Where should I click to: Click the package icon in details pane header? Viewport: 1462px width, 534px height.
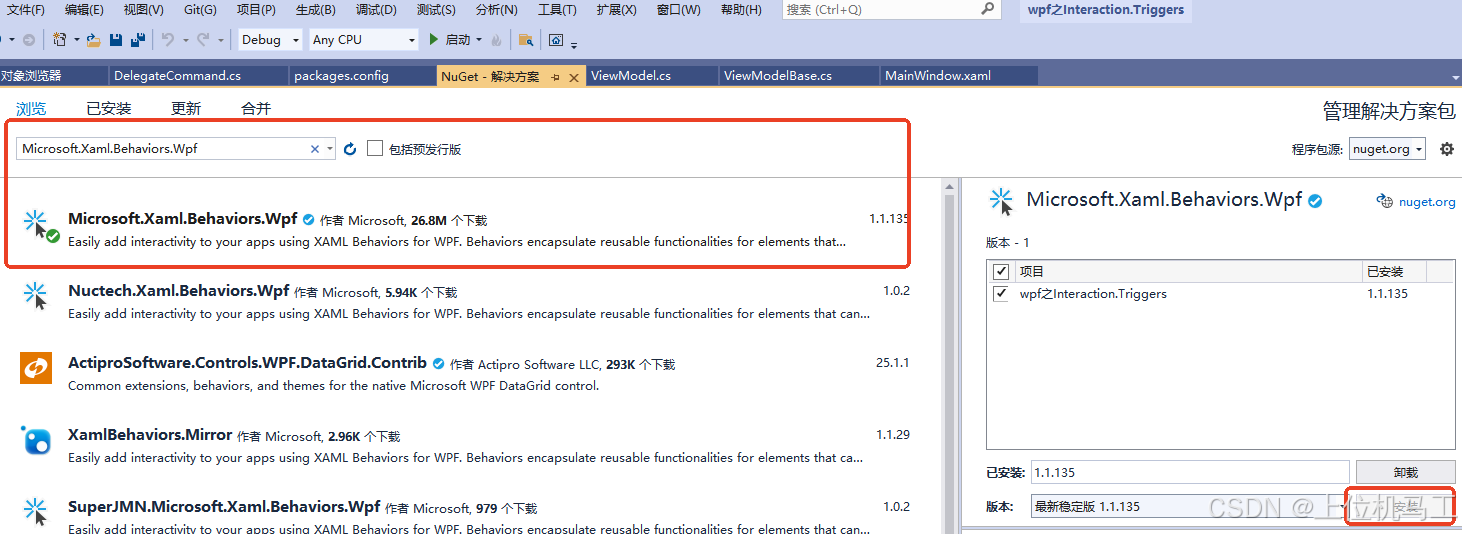point(1002,200)
